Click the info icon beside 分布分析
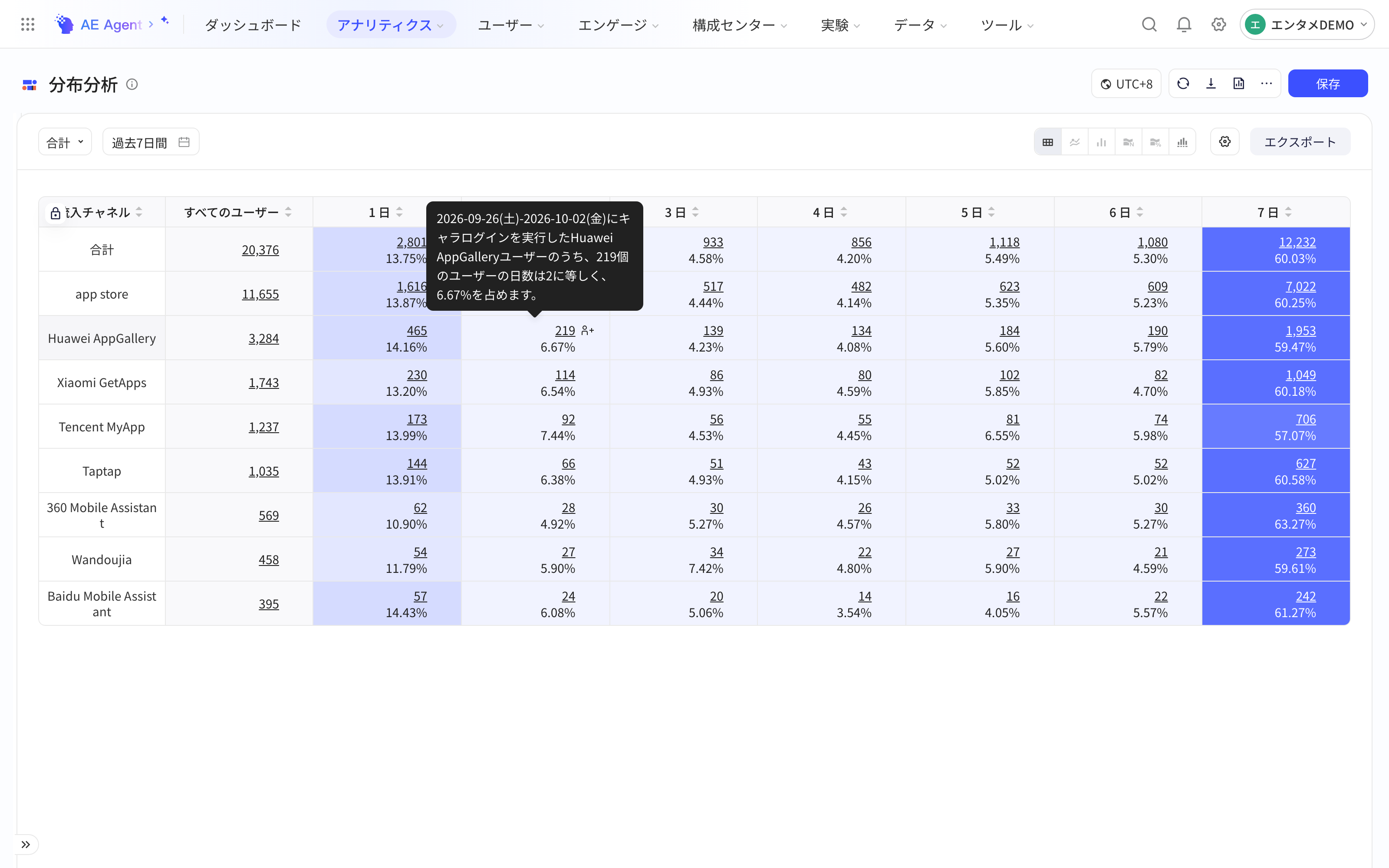 tap(132, 84)
